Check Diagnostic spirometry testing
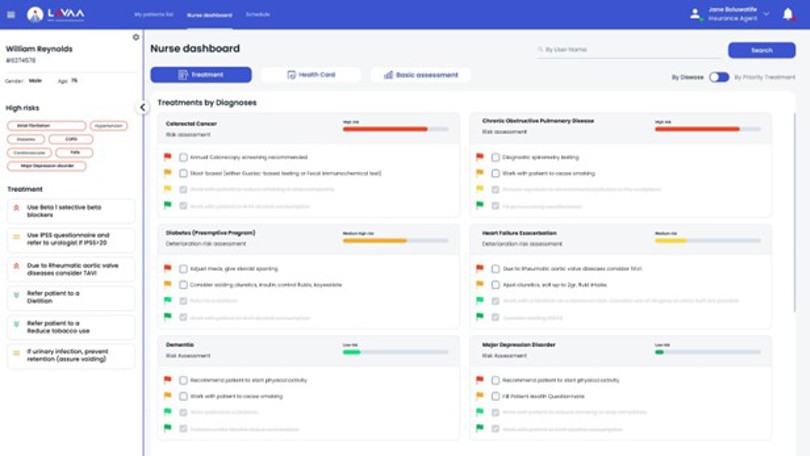810x456 pixels. pos(495,157)
